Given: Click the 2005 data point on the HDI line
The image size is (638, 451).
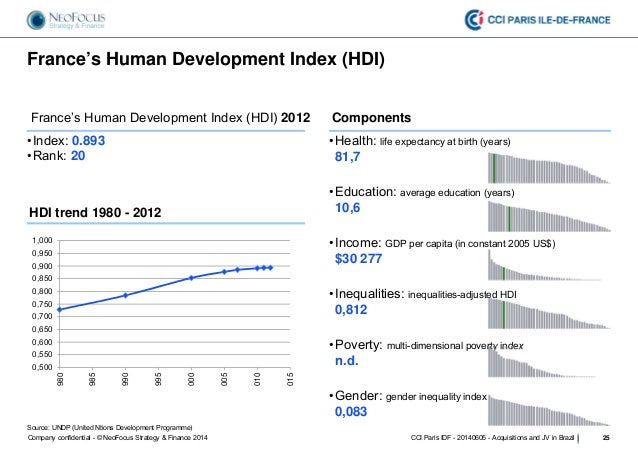Looking at the screenshot, I should [x=224, y=271].
